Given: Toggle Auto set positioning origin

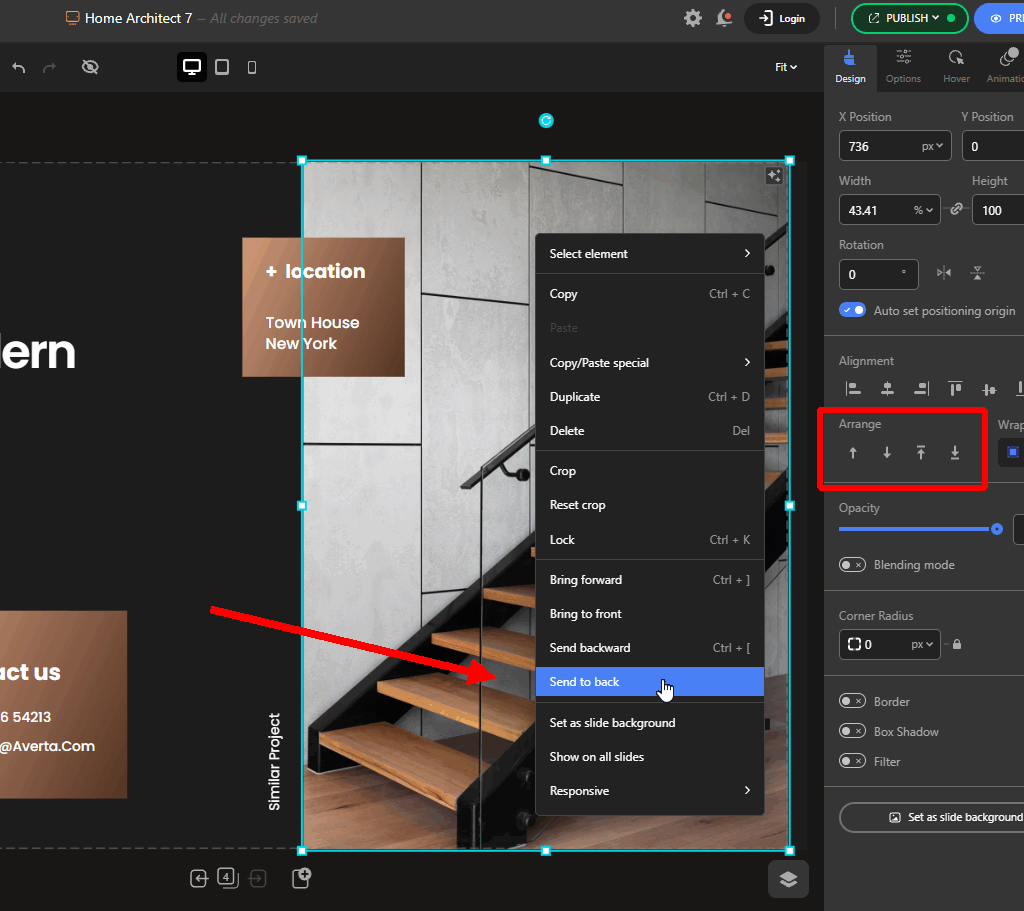Looking at the screenshot, I should pos(852,310).
